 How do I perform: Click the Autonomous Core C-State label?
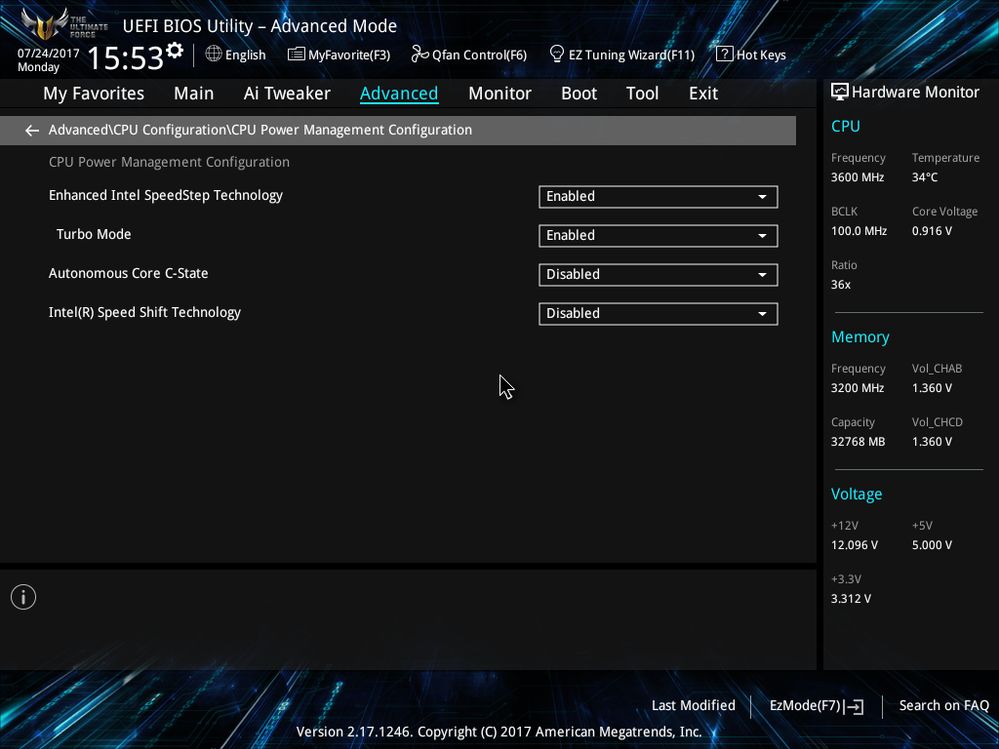click(128, 273)
